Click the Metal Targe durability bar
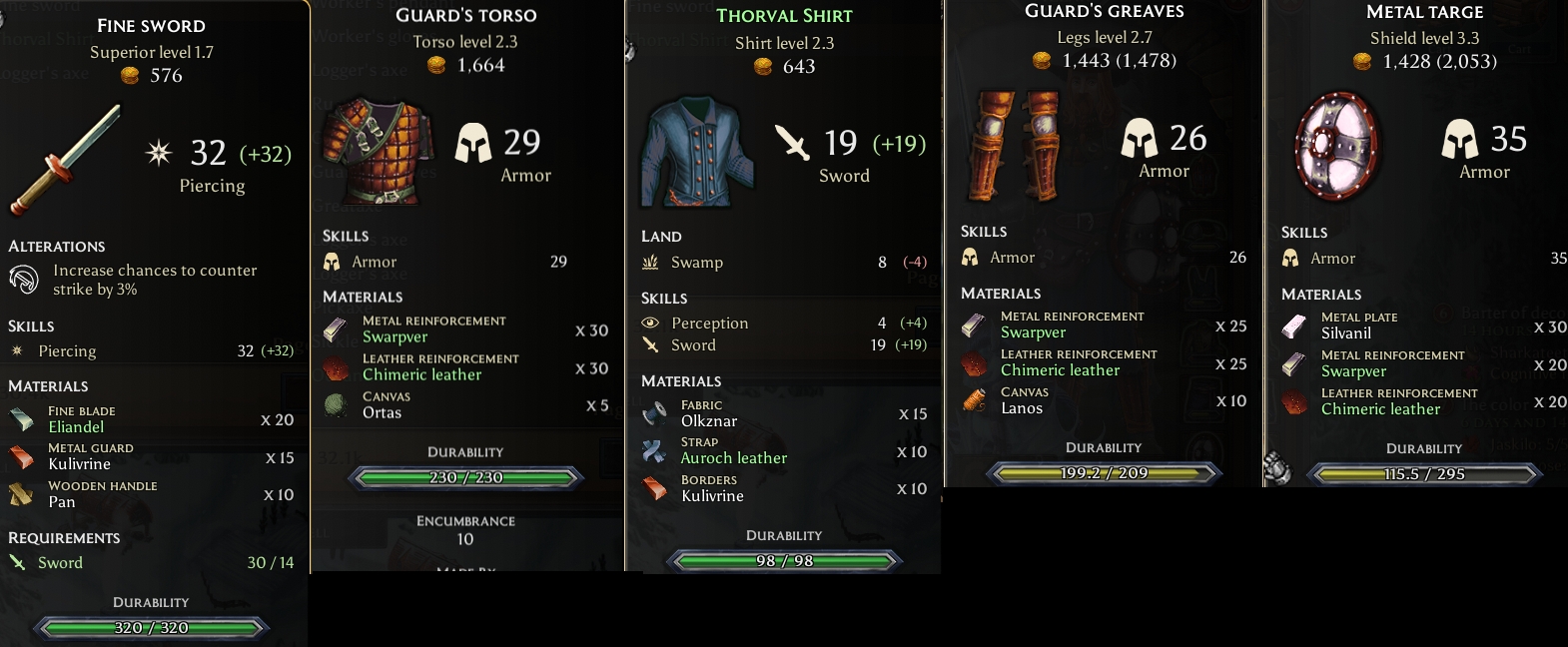Screen dimensions: 1568x647 1424,474
